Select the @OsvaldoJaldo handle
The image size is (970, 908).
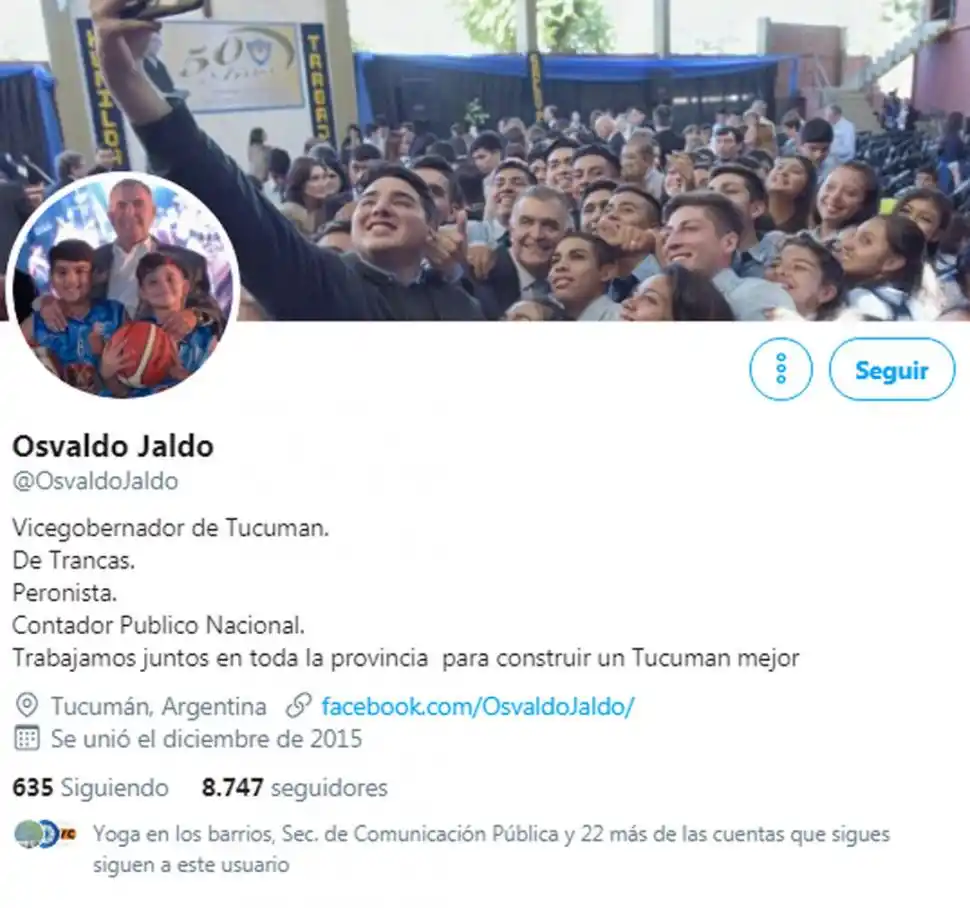[95, 481]
